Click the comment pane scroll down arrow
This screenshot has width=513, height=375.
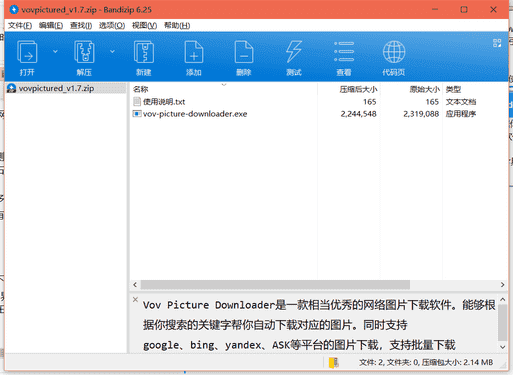click(x=503, y=347)
